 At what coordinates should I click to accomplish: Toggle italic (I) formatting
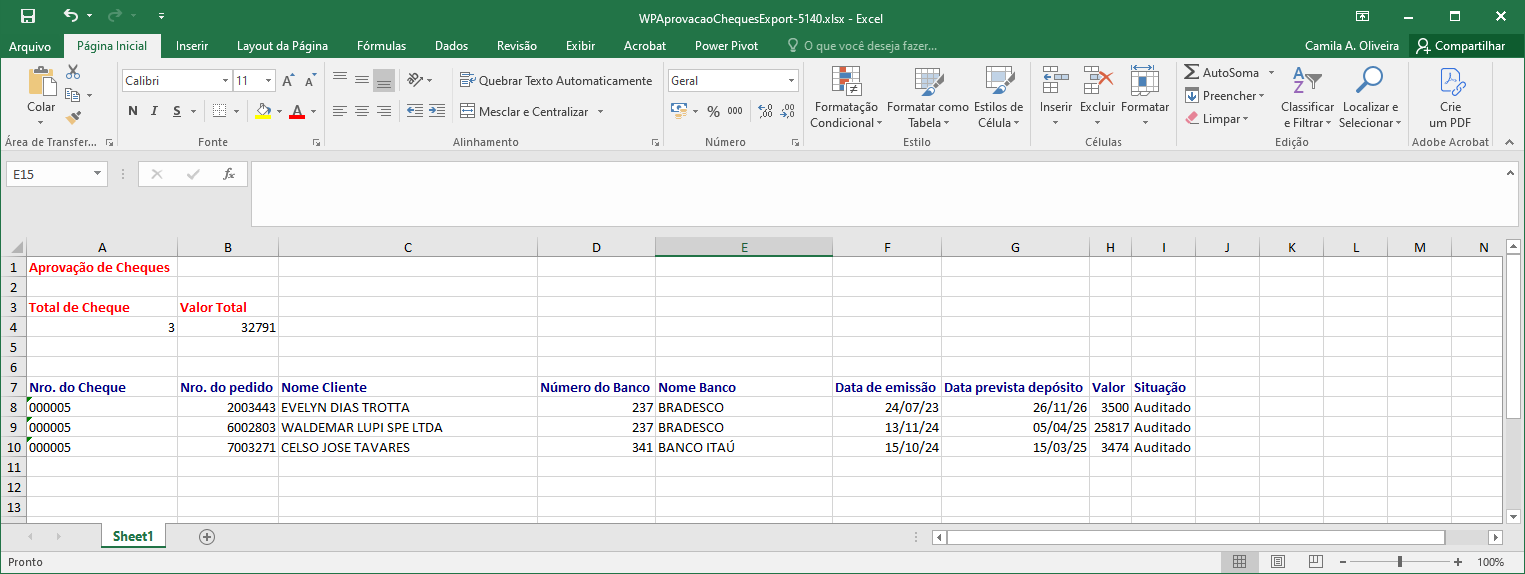[155, 111]
